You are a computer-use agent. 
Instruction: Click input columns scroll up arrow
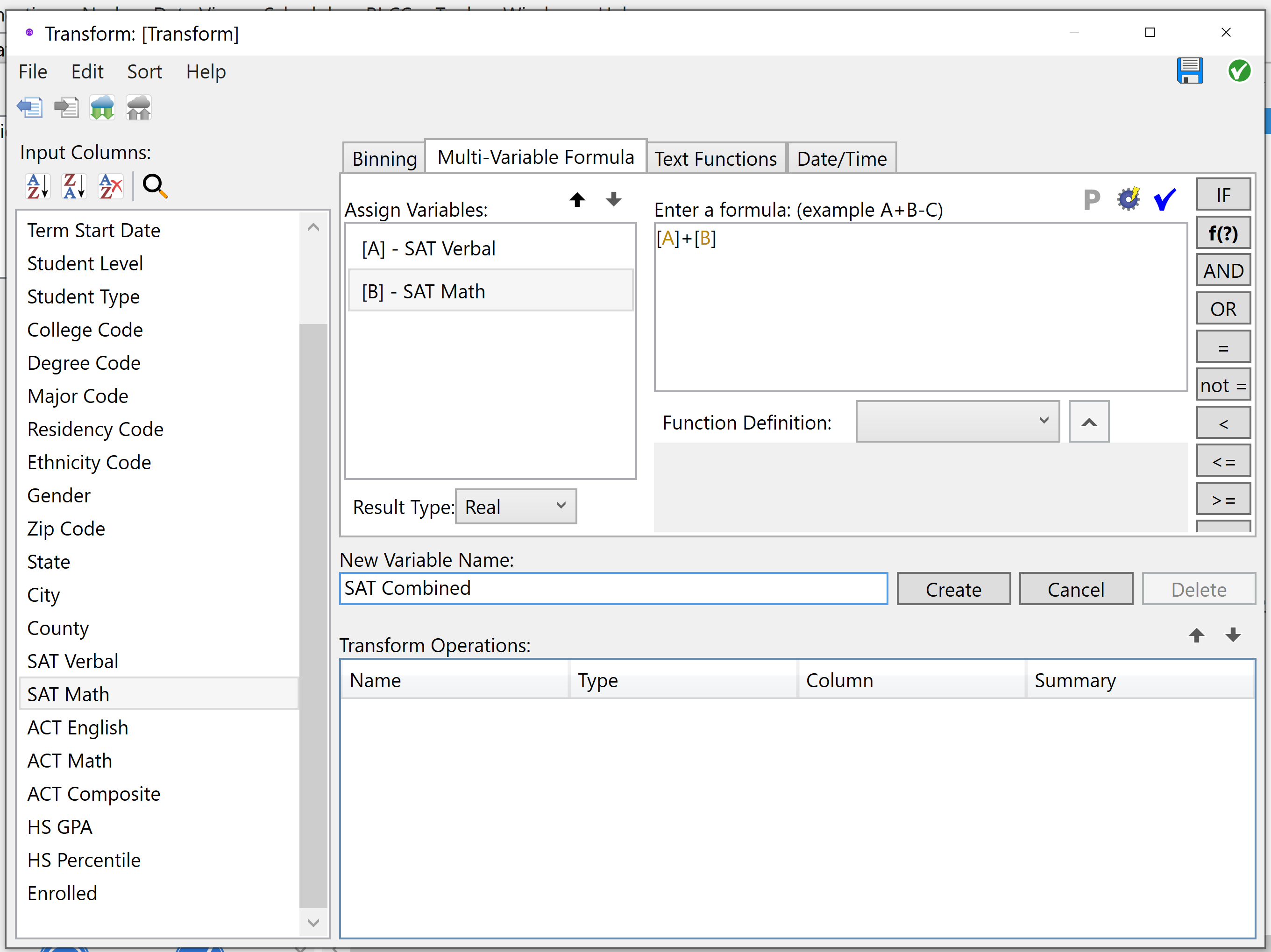[x=313, y=227]
